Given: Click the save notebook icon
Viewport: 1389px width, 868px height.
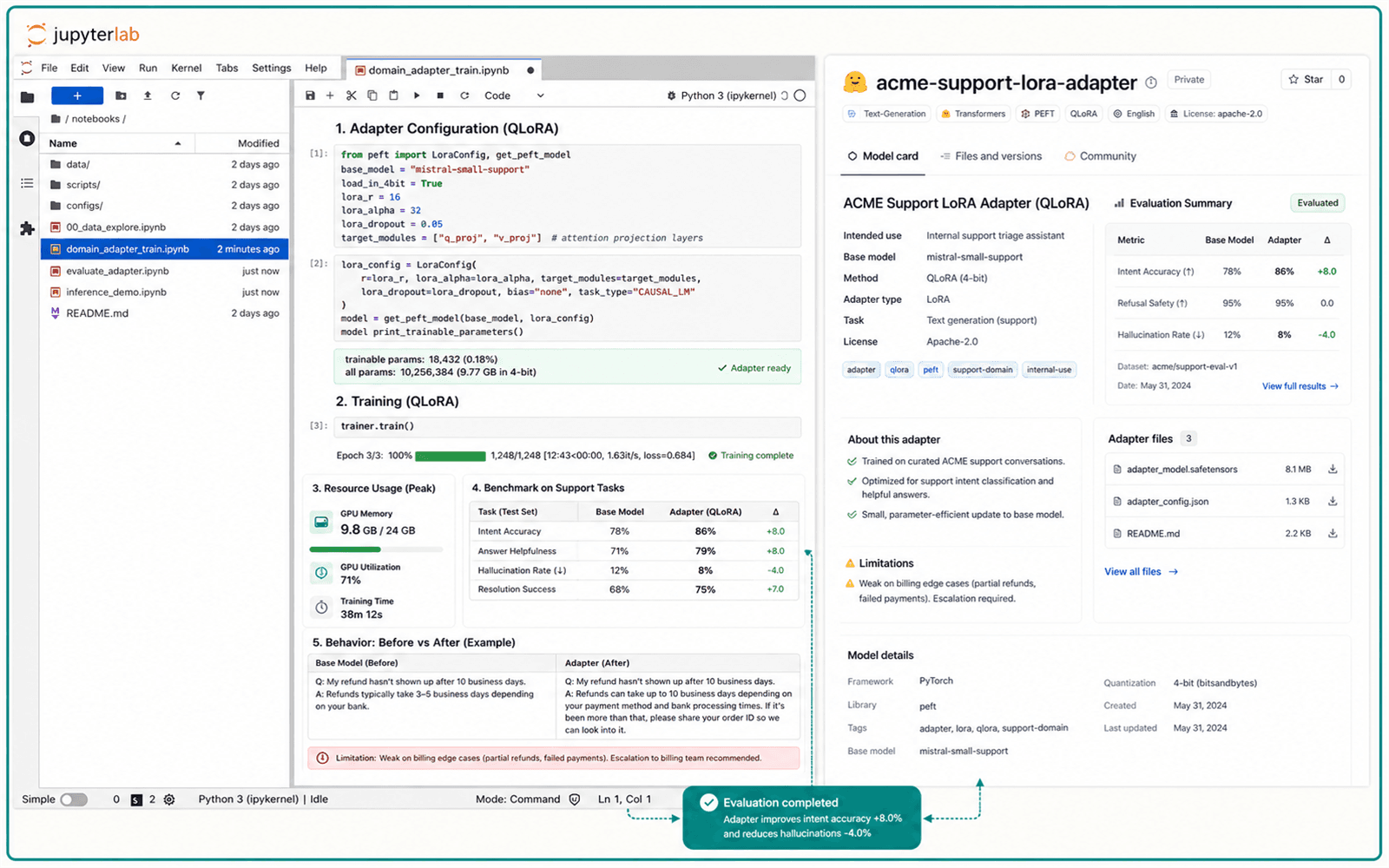Looking at the screenshot, I should tap(310, 95).
